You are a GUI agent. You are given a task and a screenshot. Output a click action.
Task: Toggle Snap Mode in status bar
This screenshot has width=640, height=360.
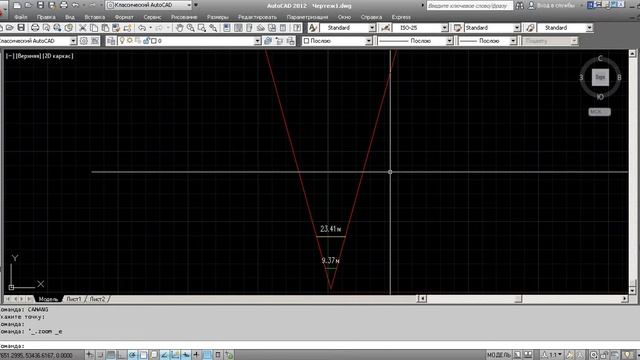click(x=100, y=355)
